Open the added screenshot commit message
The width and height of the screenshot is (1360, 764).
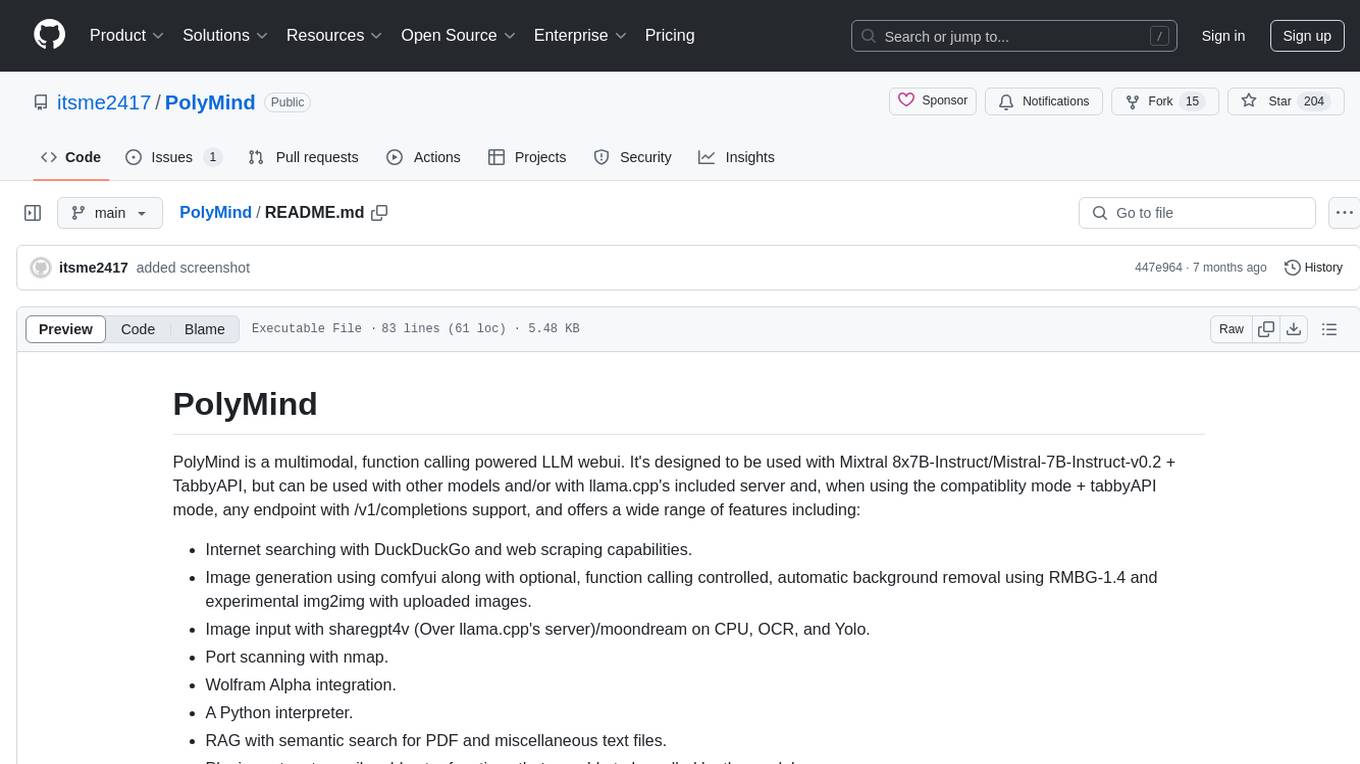click(x=193, y=268)
